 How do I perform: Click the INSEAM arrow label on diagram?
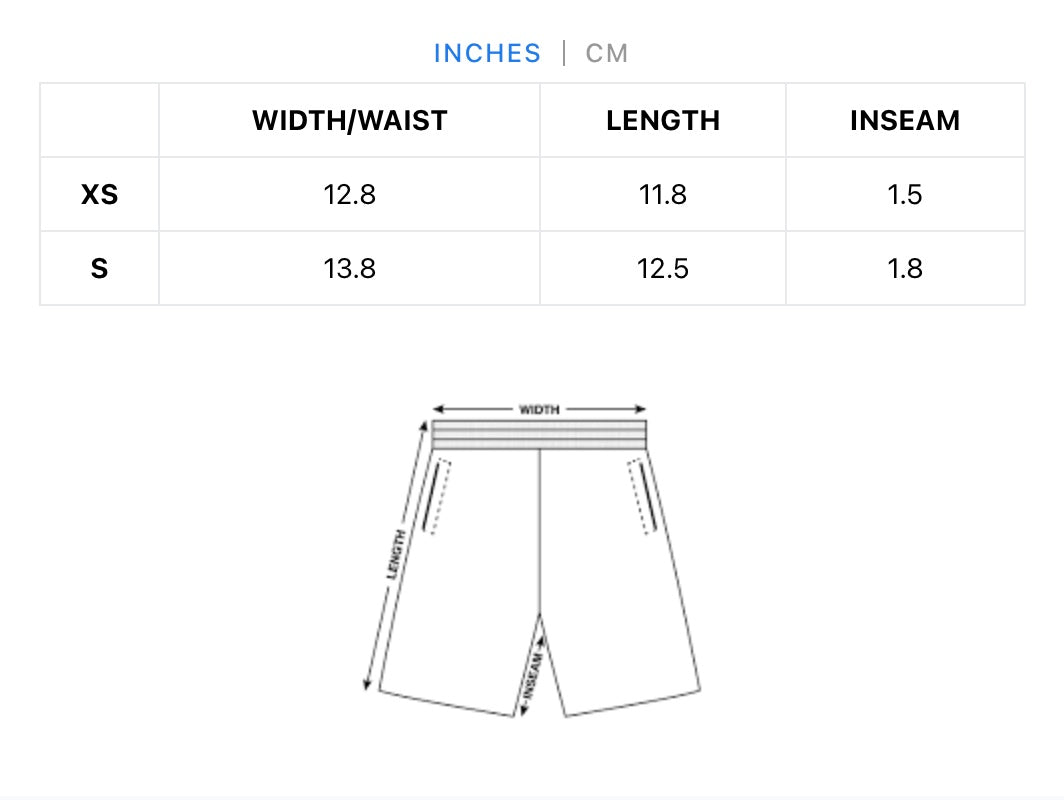[532, 676]
